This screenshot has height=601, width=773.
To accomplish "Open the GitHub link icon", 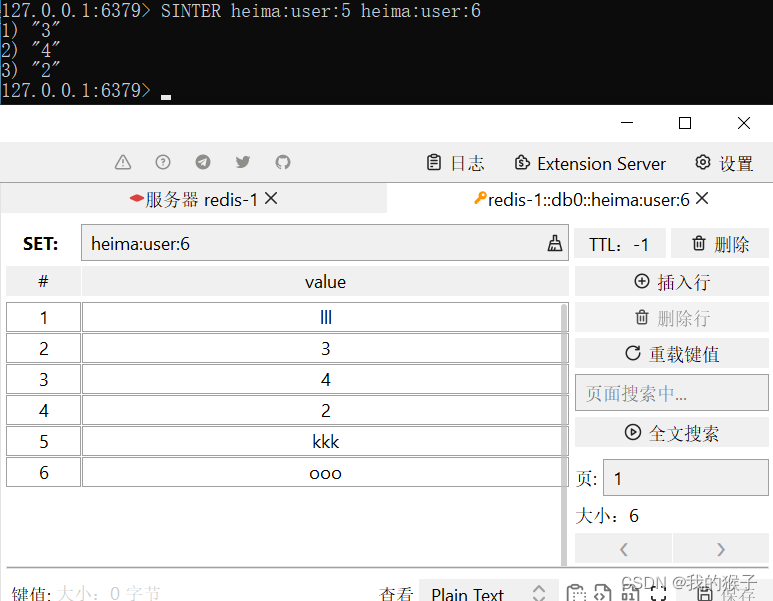I will tap(283, 162).
